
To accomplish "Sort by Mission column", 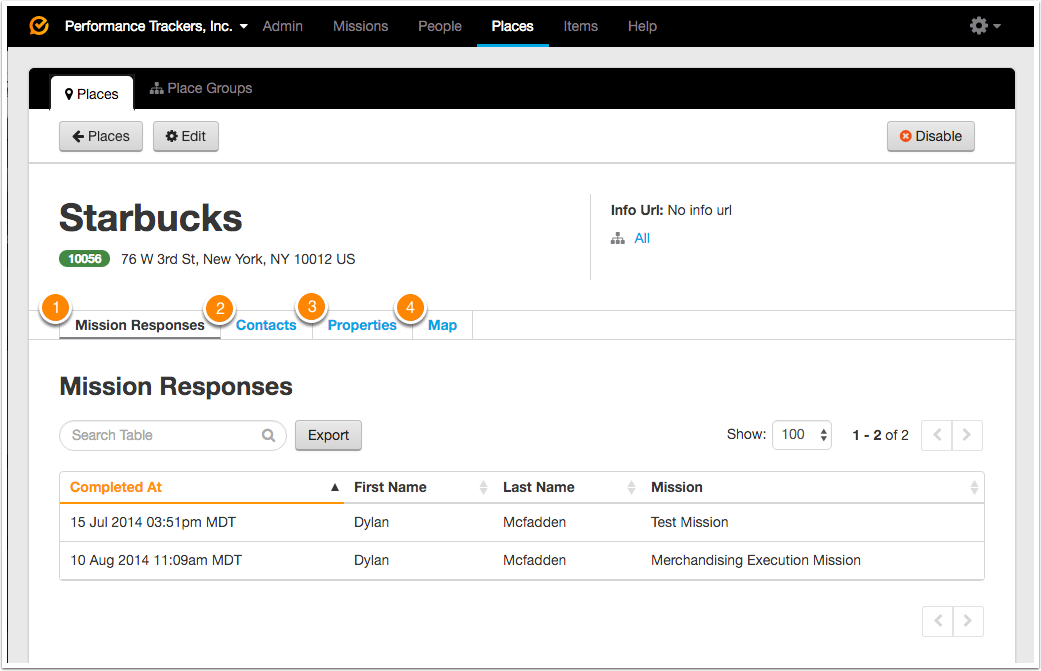I will pos(813,487).
